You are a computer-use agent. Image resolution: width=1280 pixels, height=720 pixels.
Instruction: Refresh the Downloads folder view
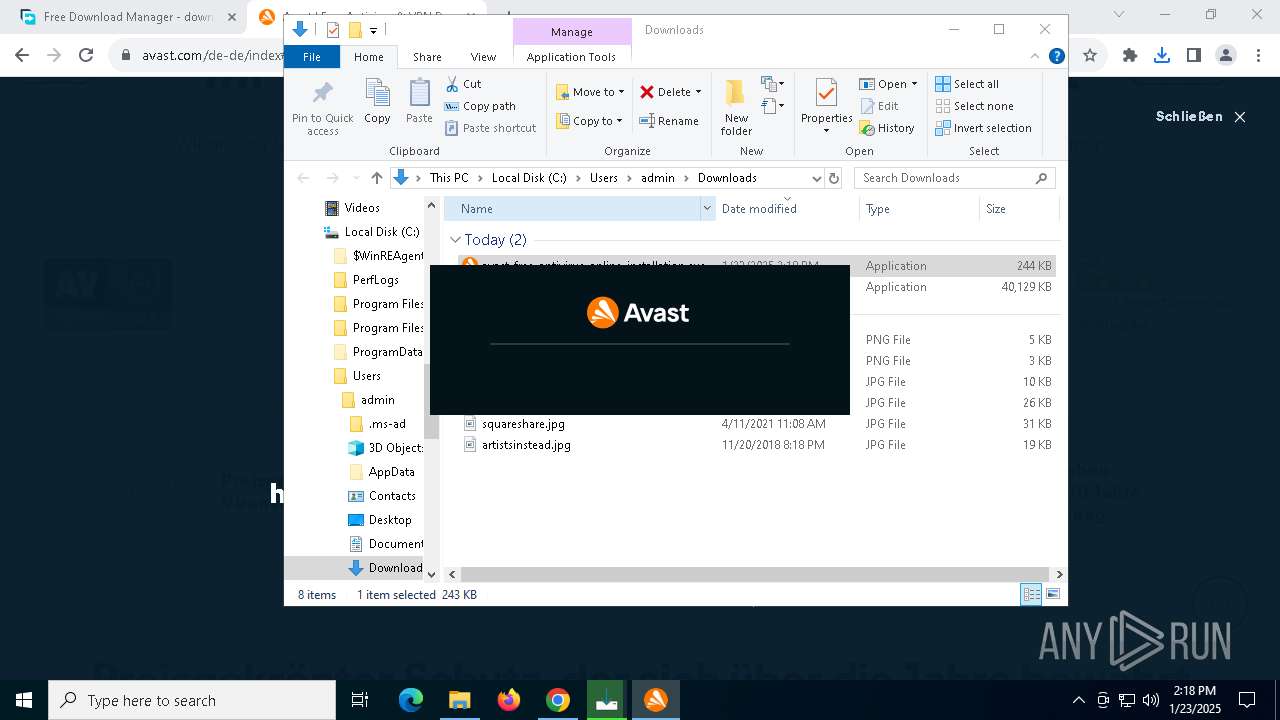835,178
